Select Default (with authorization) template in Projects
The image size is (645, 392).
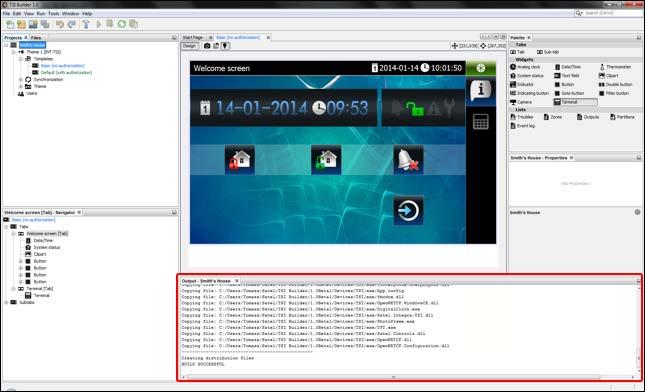point(66,73)
